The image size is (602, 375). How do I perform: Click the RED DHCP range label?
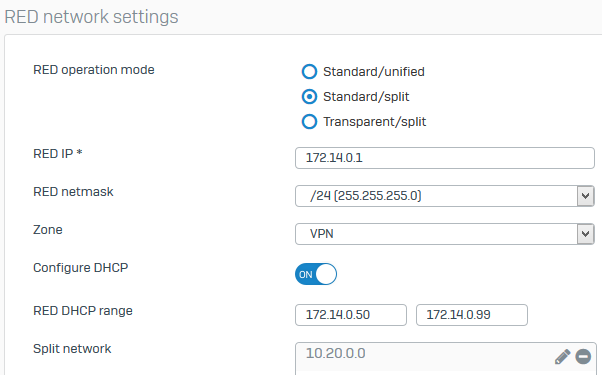click(83, 311)
